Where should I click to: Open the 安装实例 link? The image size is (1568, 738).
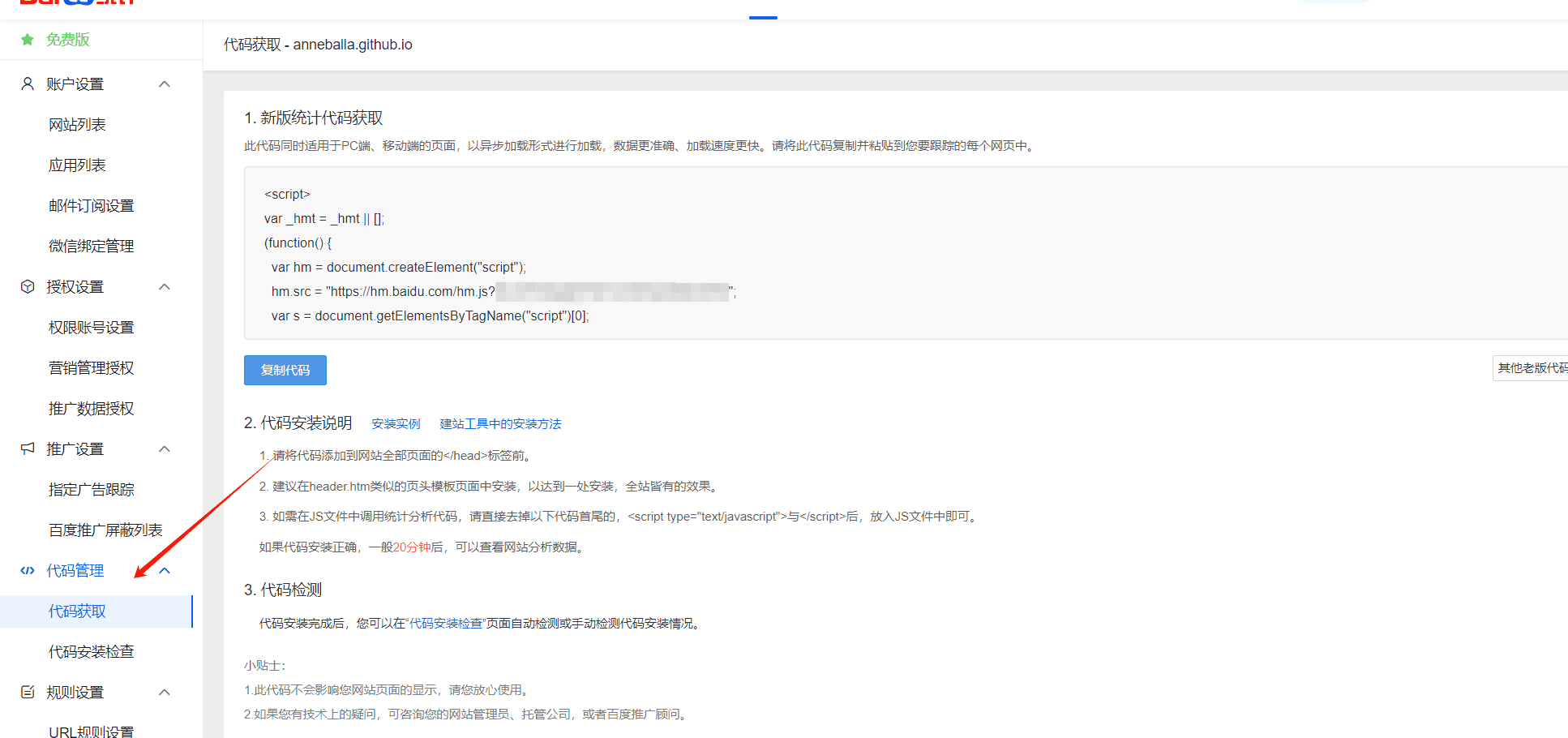[x=396, y=423]
